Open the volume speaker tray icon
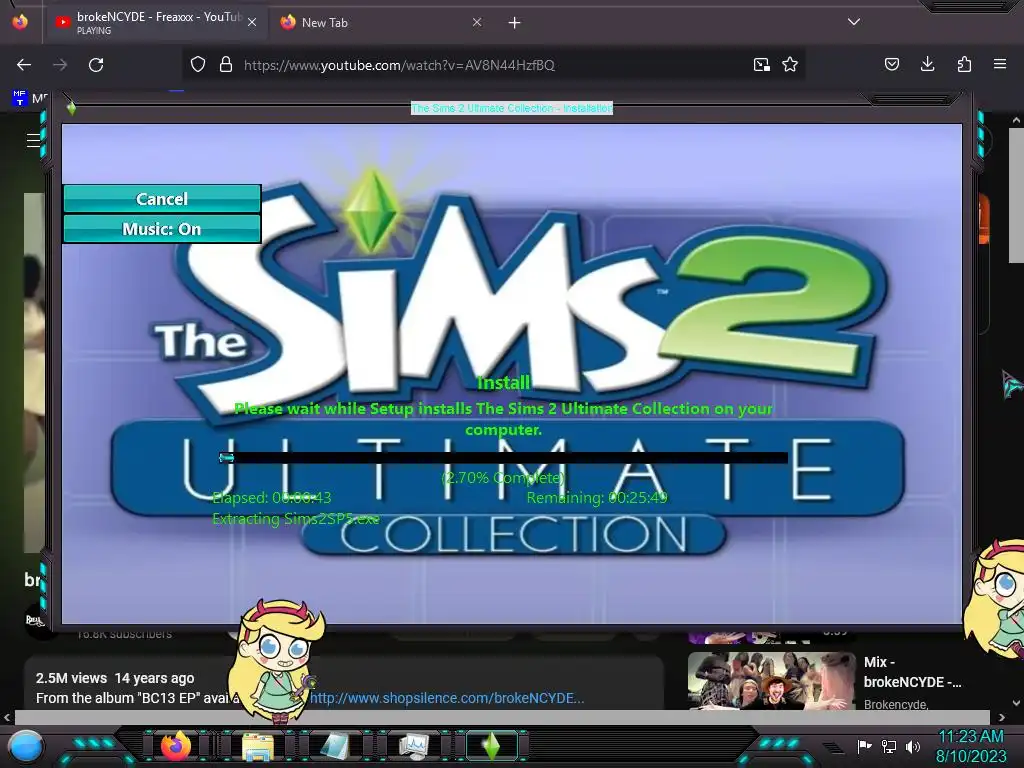Screen dimensions: 1024x768 click(912, 746)
